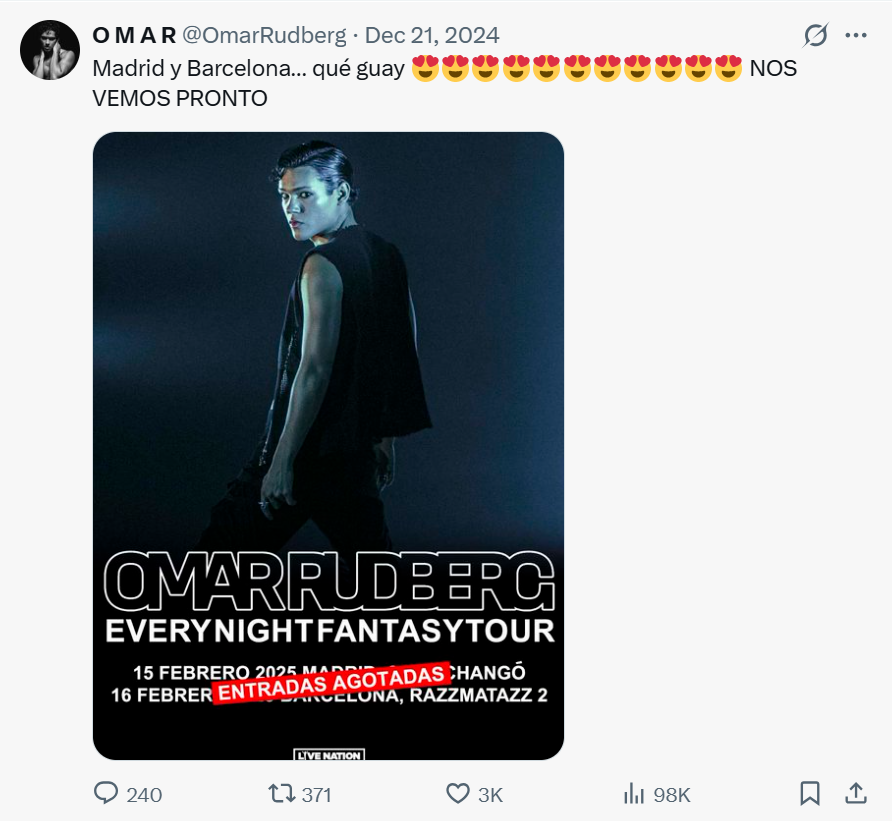Screen dimensions: 892x821
Task: Repost this tweet via the retweet icon
Action: click(x=282, y=794)
